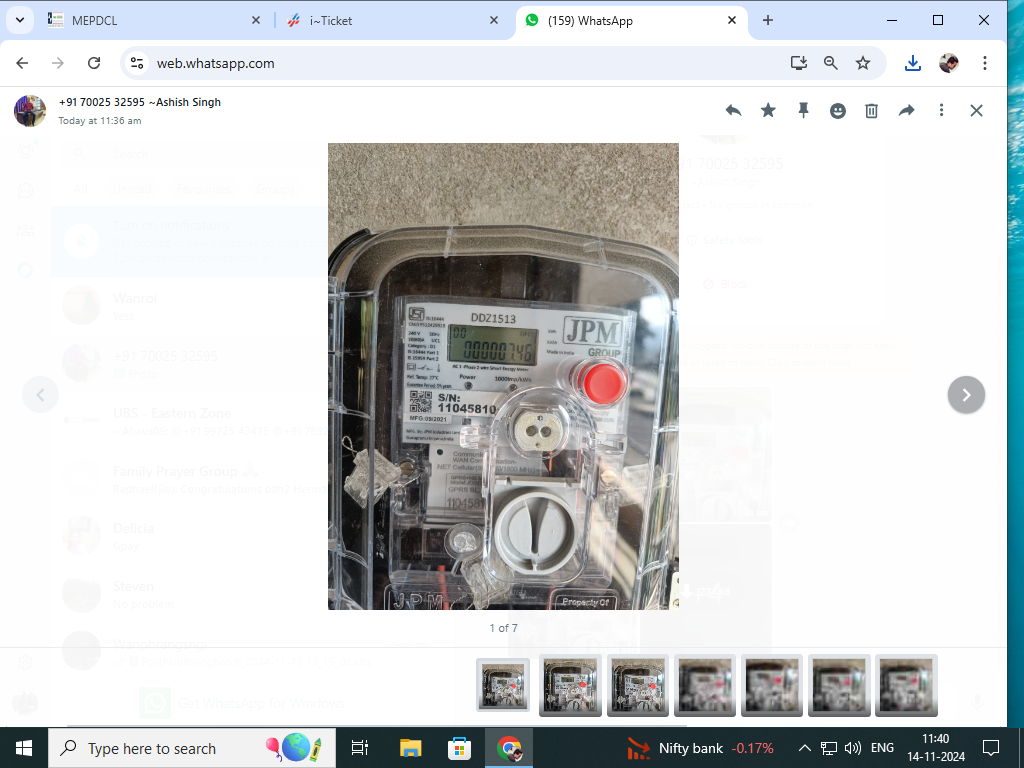Select the fourth thumbnail in the strip

(705, 685)
